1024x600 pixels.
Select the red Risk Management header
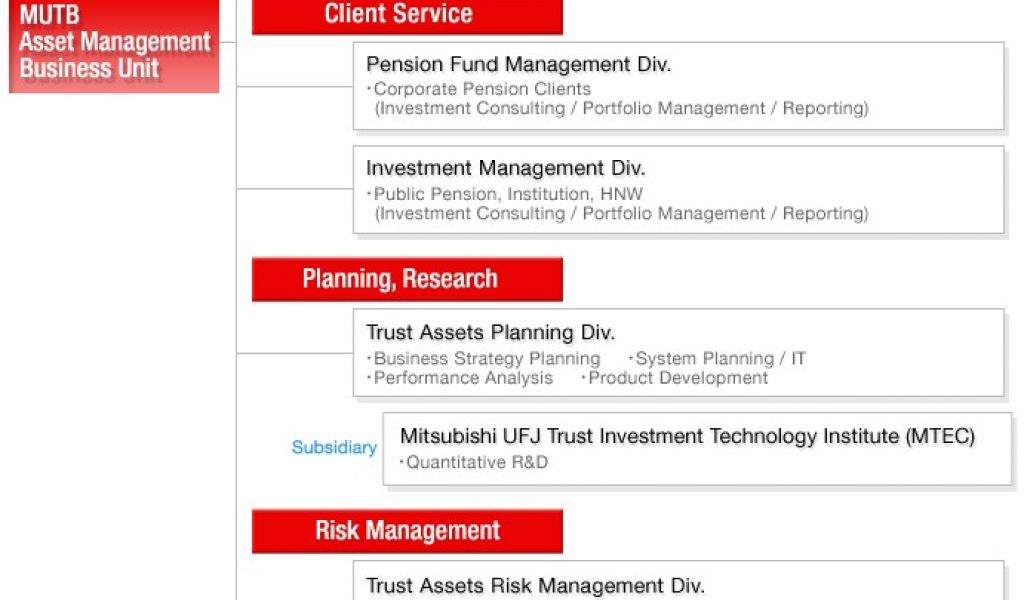tap(407, 531)
